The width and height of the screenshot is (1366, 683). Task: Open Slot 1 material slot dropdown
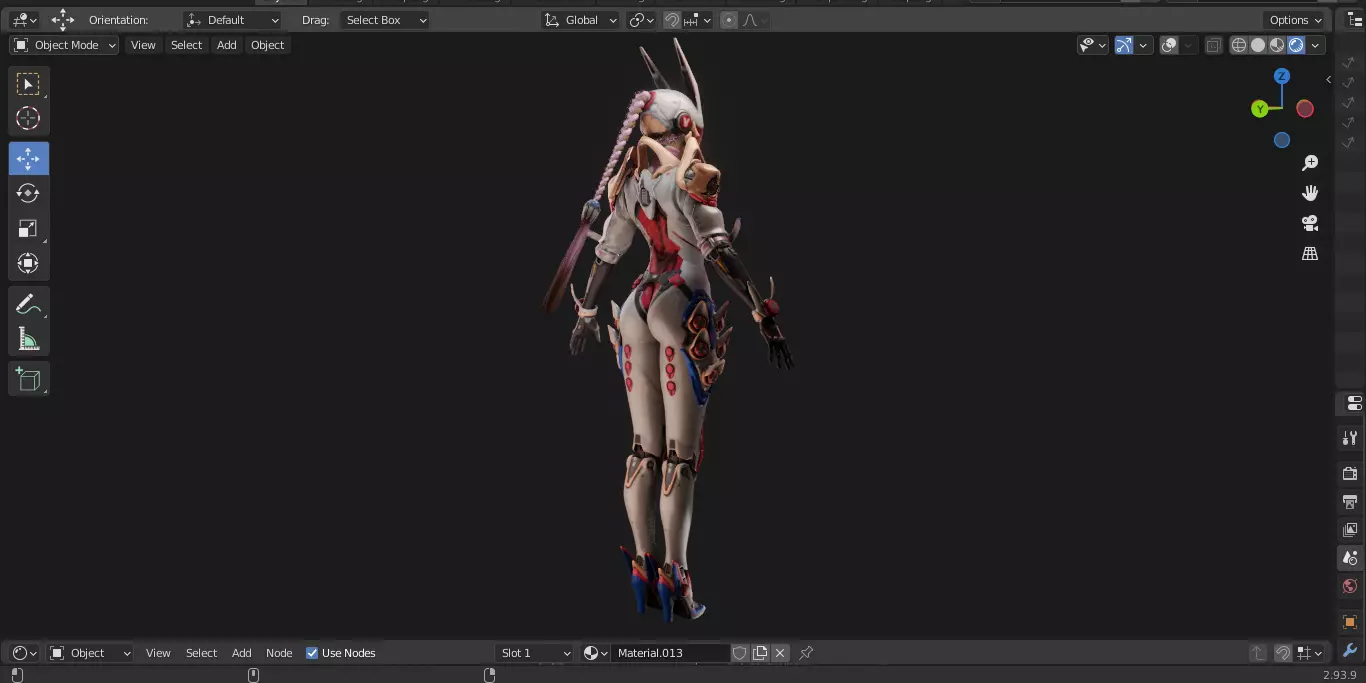[x=535, y=653]
